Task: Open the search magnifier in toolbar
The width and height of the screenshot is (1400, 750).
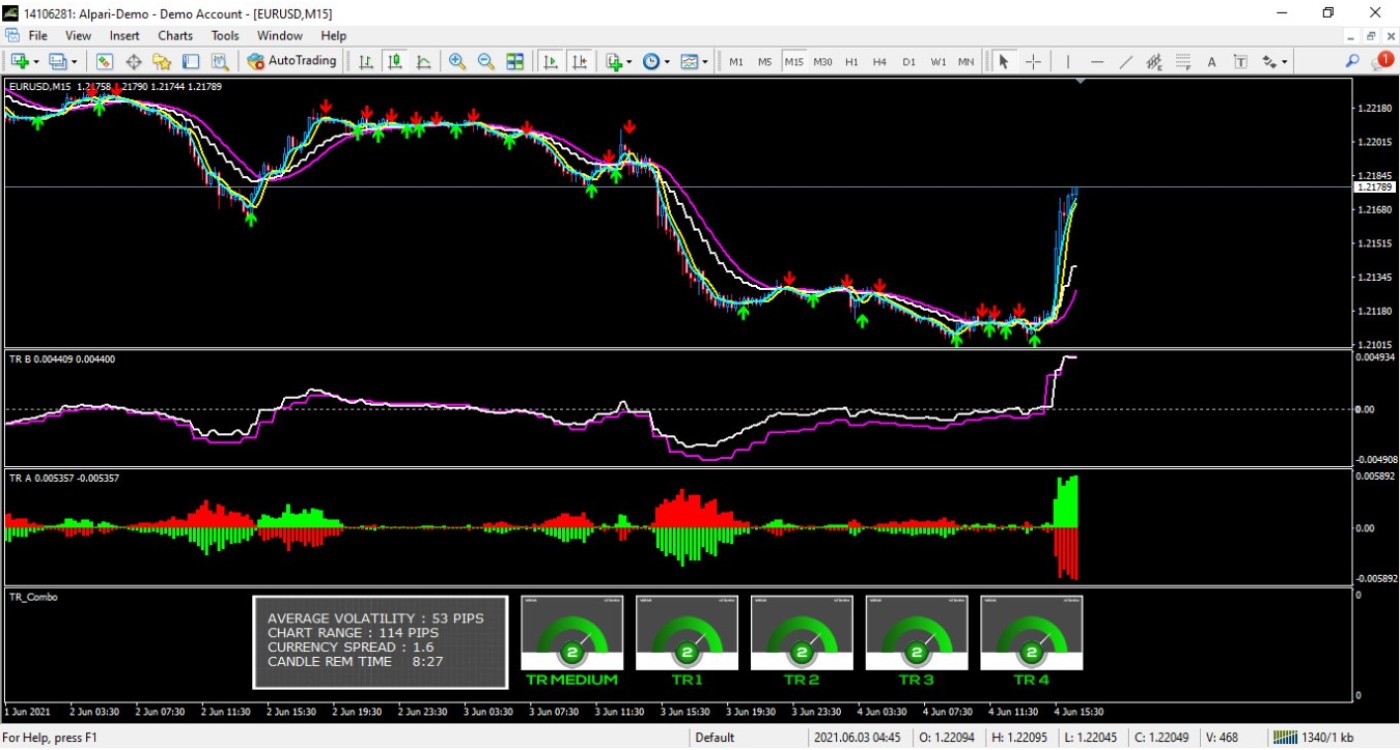Action: (x=1352, y=62)
